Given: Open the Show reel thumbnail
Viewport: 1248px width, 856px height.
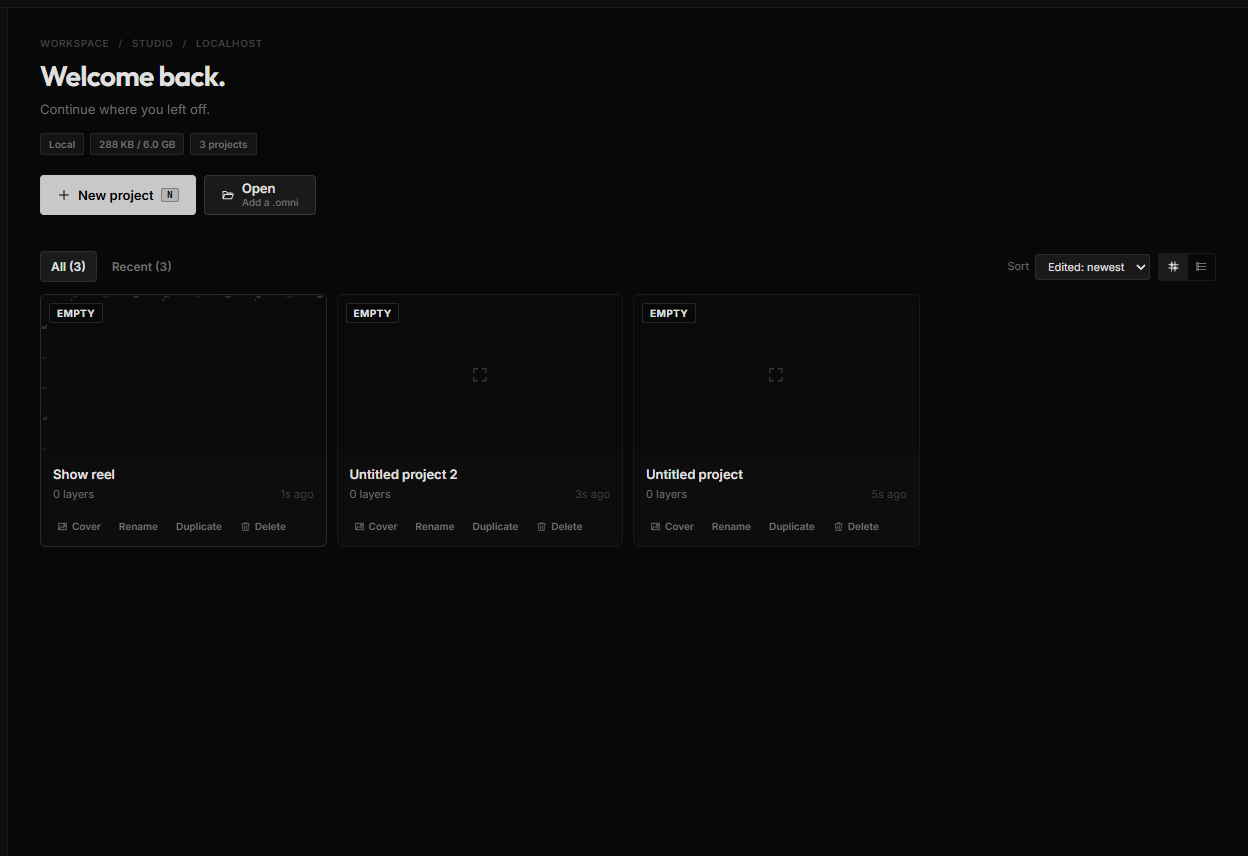Looking at the screenshot, I should click(x=183, y=376).
